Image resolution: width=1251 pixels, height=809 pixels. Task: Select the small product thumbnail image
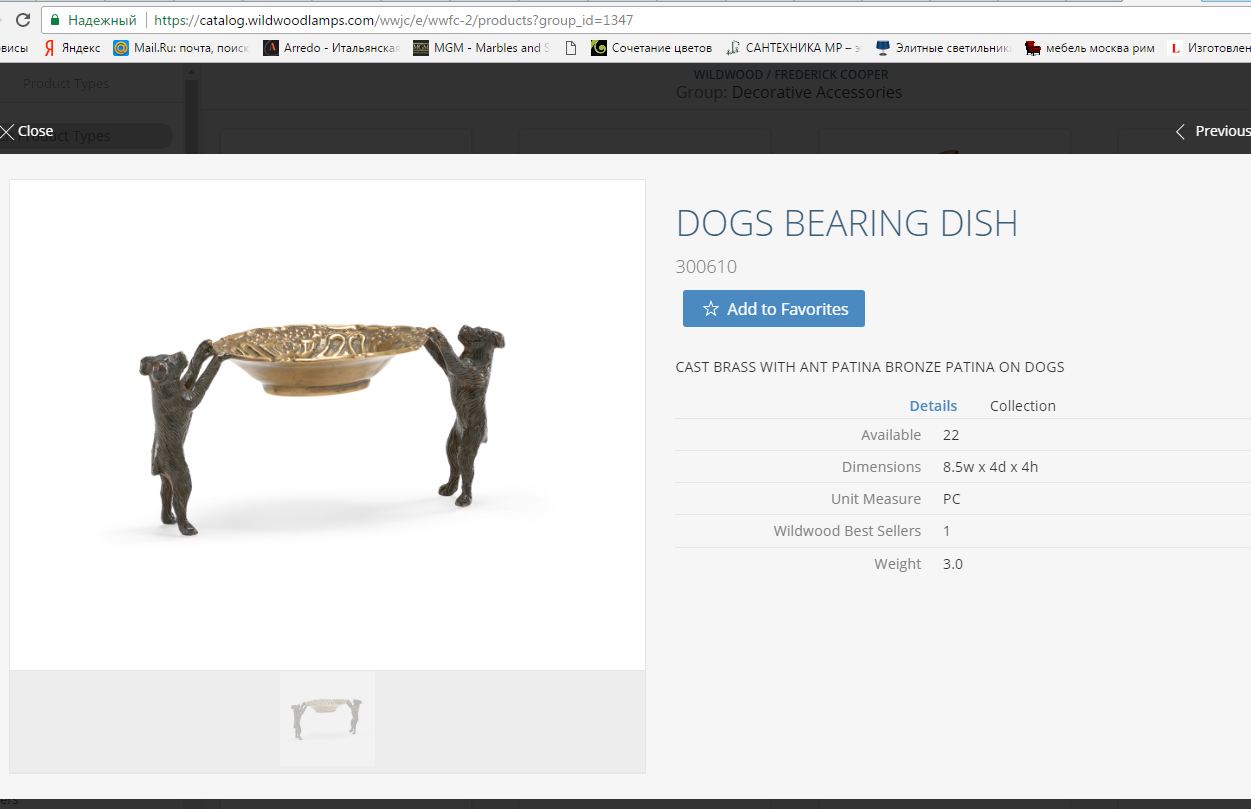(x=327, y=719)
